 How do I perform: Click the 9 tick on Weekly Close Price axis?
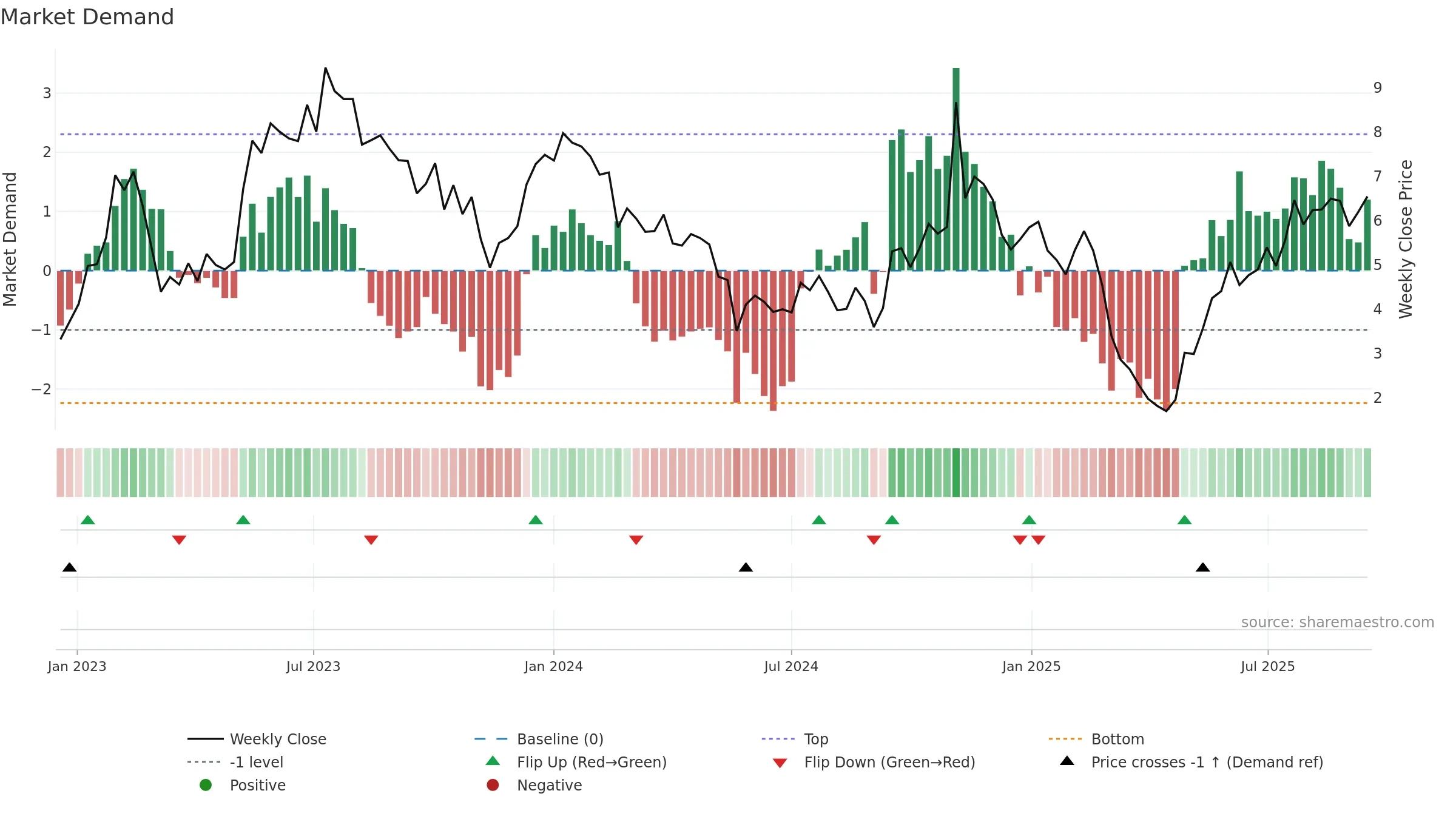[x=1378, y=88]
